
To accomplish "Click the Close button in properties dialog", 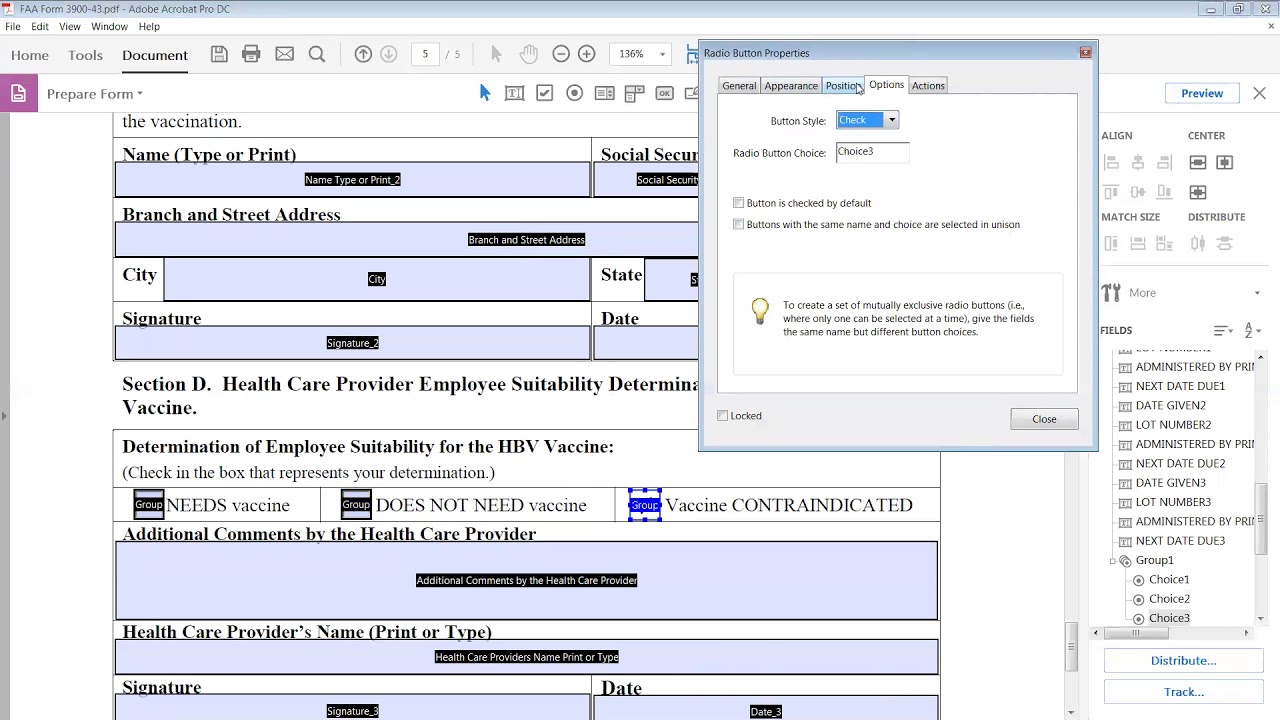I will pos(1044,419).
